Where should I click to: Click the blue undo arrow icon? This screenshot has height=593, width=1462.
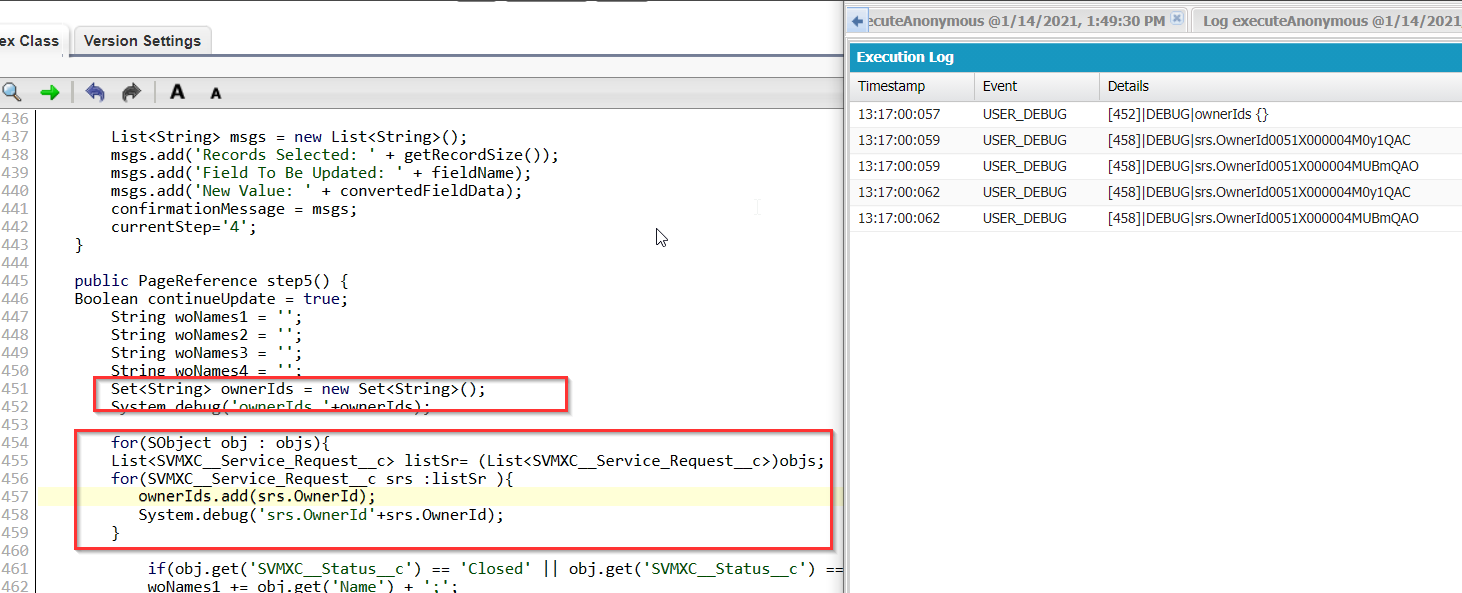tap(95, 93)
